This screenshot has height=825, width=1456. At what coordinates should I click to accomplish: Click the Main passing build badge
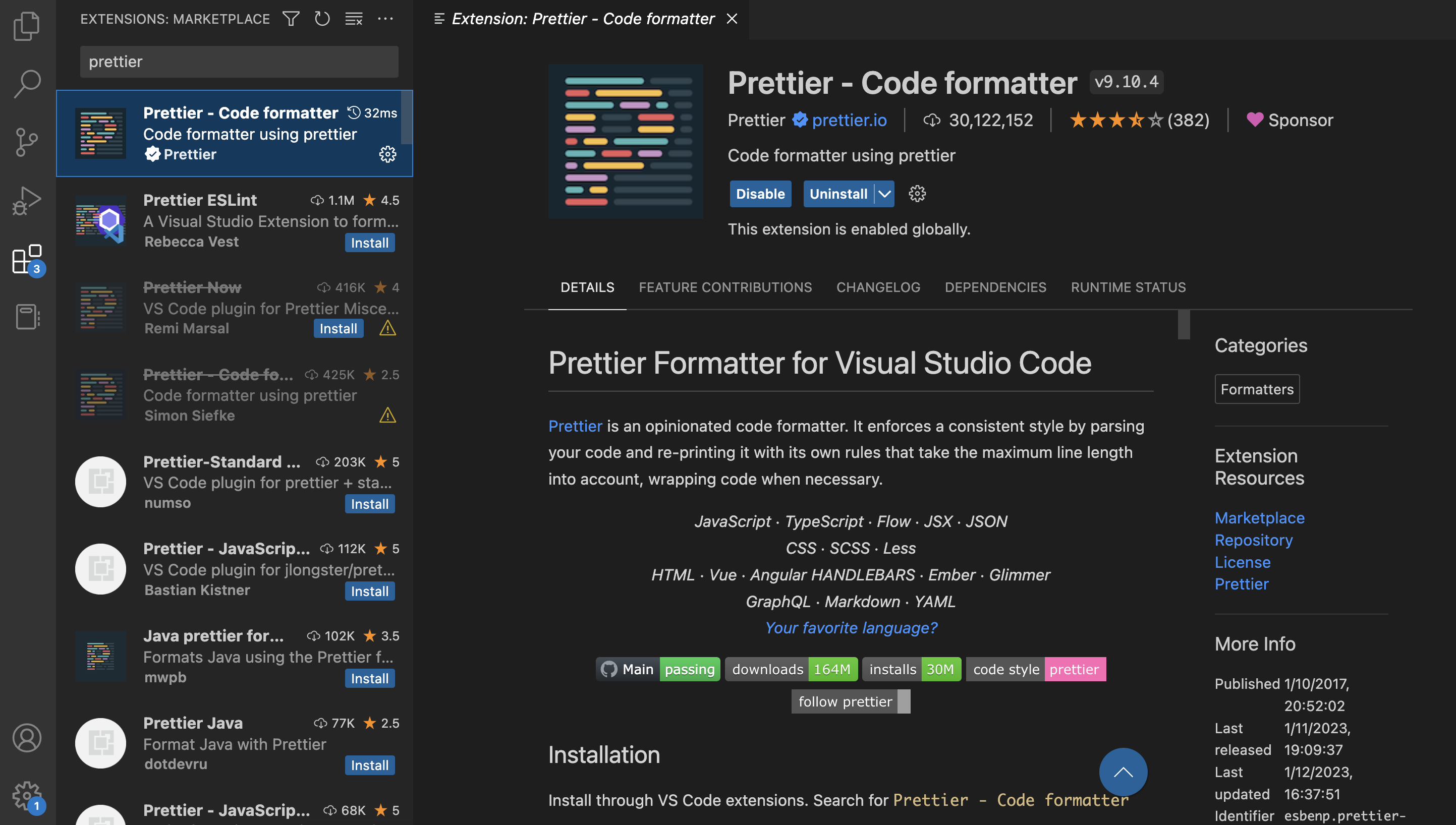point(657,669)
